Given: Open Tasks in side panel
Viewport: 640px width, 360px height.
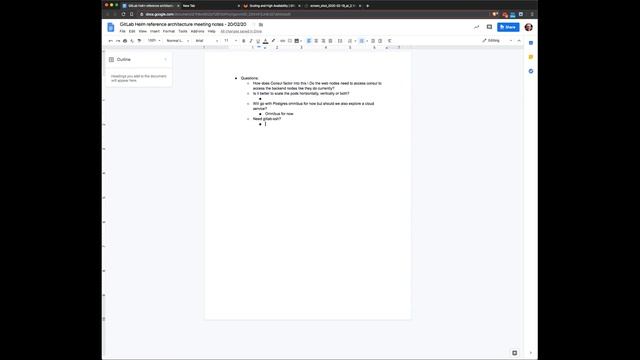Looking at the screenshot, I should (x=531, y=71).
